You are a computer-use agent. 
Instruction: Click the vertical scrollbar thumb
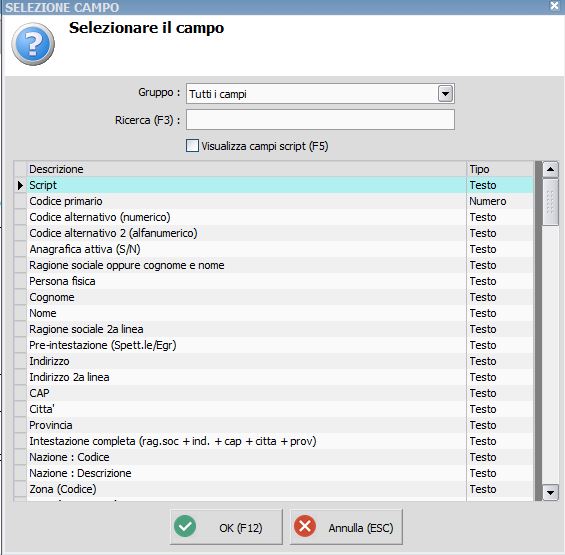[550, 202]
